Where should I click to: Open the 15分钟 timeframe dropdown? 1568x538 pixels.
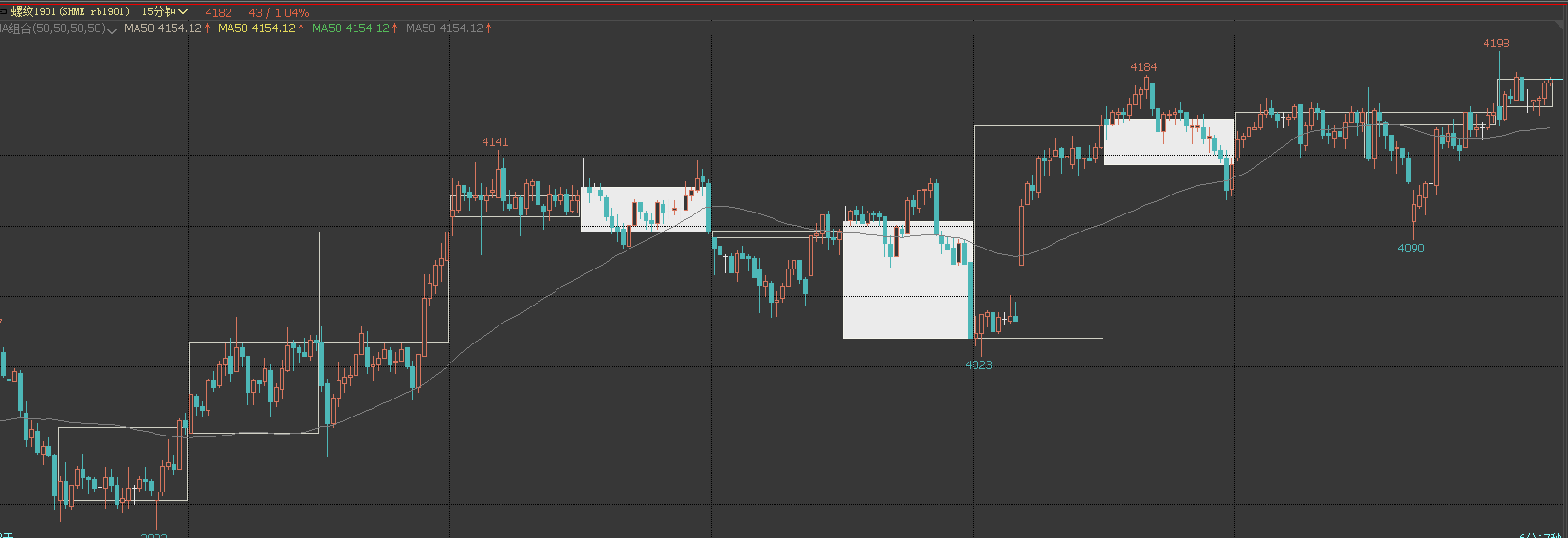click(165, 12)
